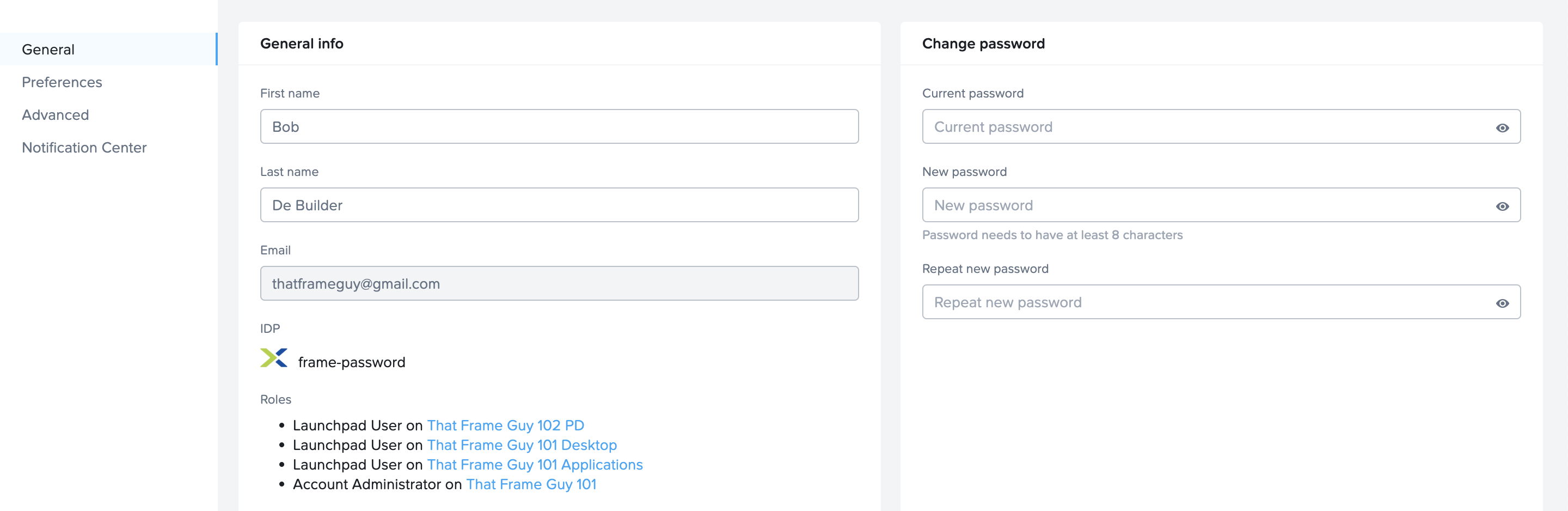Click the Nutanix IDP logo icon
Image resolution: width=1568 pixels, height=511 pixels.
click(273, 358)
